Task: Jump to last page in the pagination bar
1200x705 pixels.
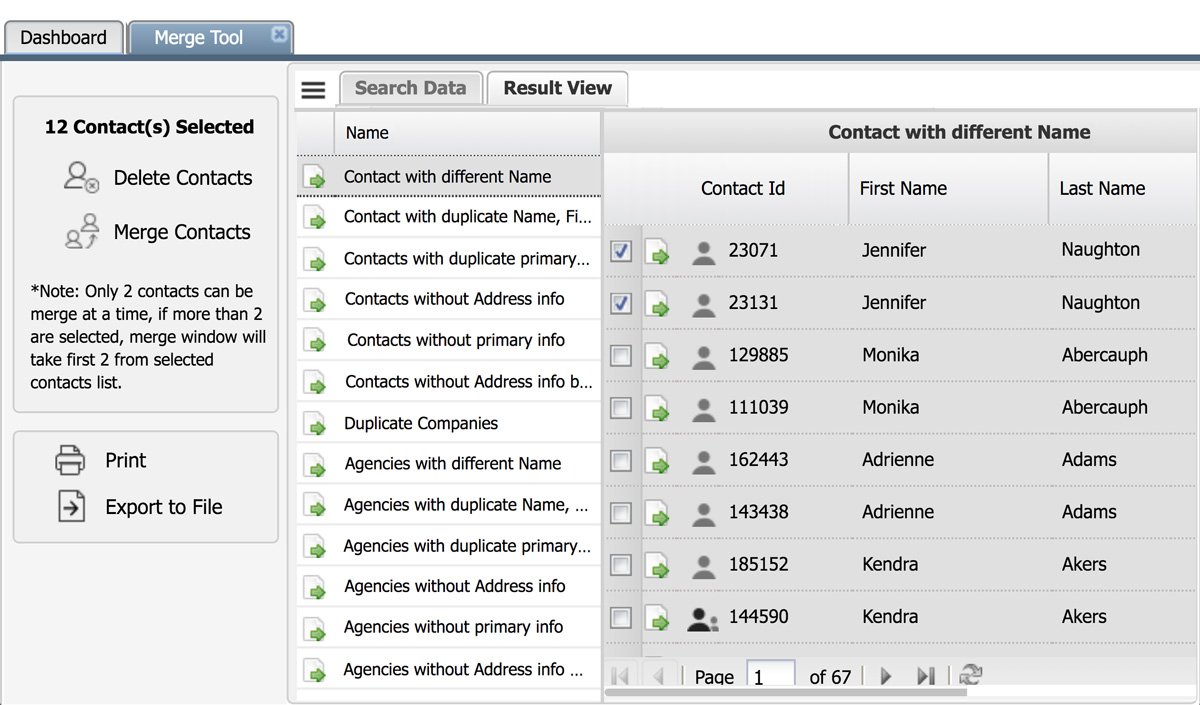Action: tap(926, 677)
